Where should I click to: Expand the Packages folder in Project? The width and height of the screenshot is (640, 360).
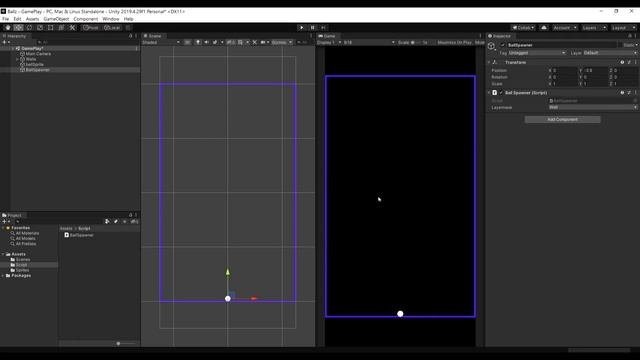(3, 276)
